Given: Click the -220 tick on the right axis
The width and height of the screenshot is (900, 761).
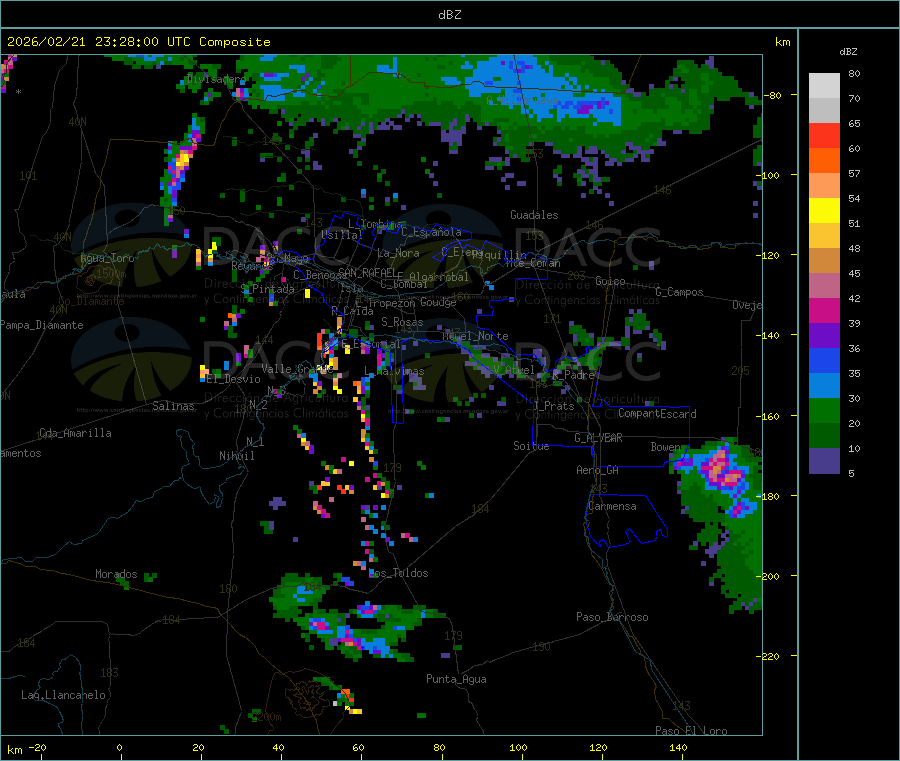Looking at the screenshot, I should 770,656.
